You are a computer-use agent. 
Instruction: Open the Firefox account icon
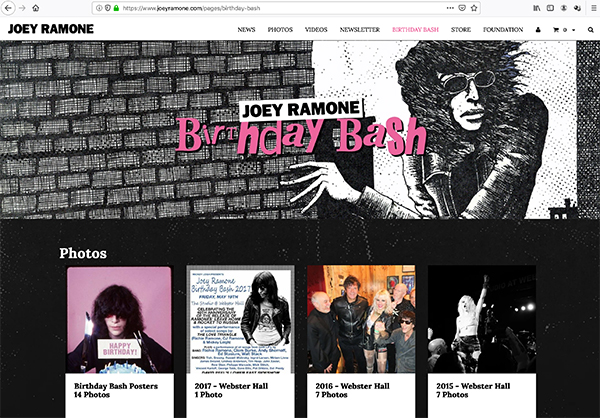pos(564,8)
